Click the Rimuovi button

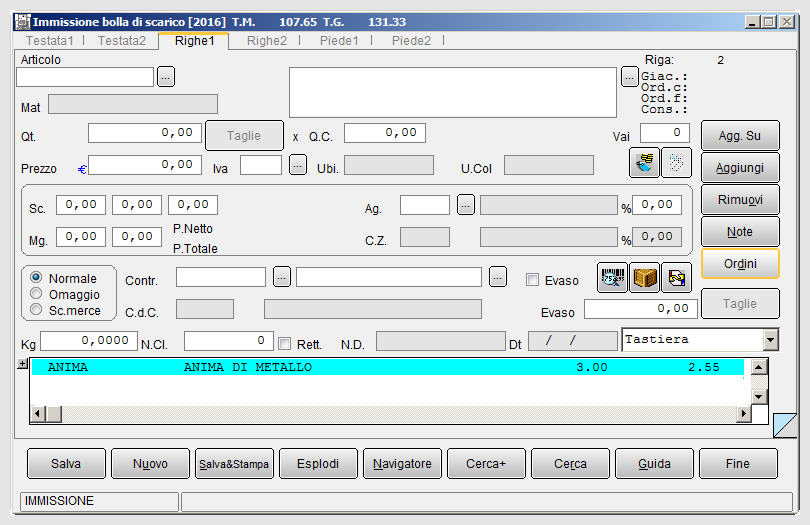[x=740, y=199]
